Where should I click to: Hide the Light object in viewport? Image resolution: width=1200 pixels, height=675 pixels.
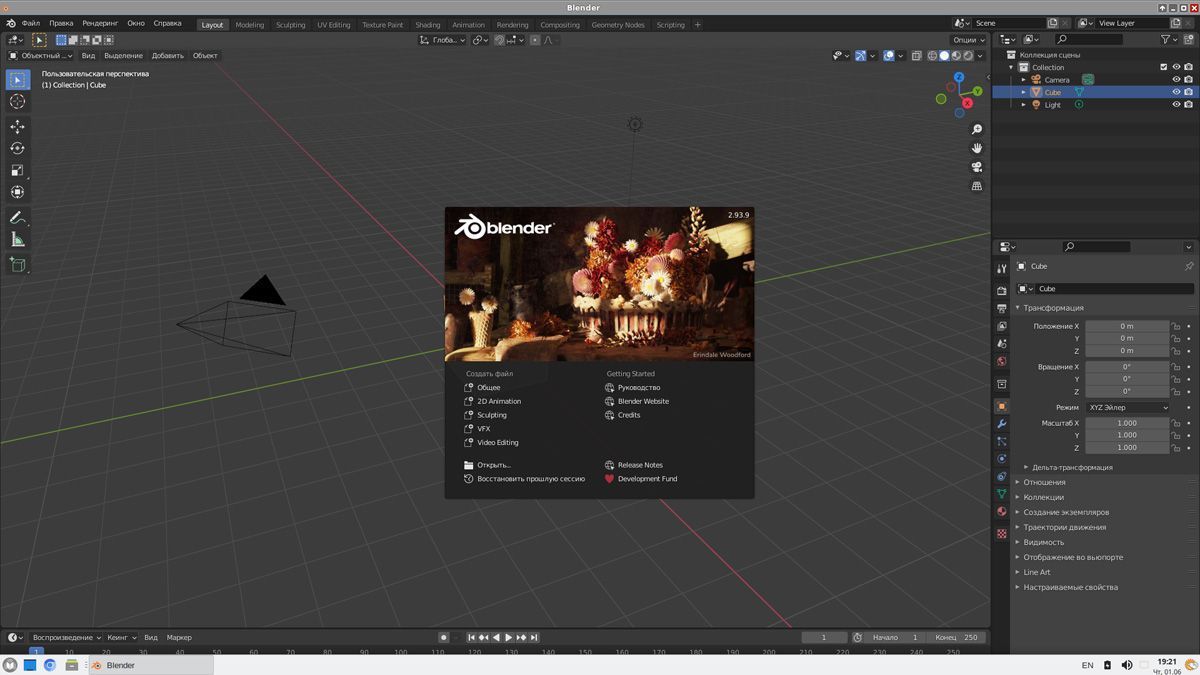point(1176,104)
